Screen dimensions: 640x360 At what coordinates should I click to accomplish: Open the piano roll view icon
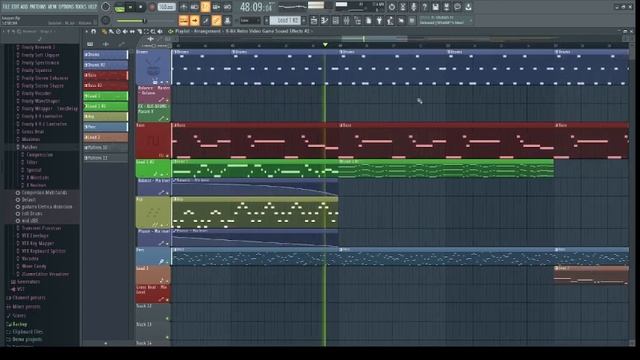(x=325, y=20)
